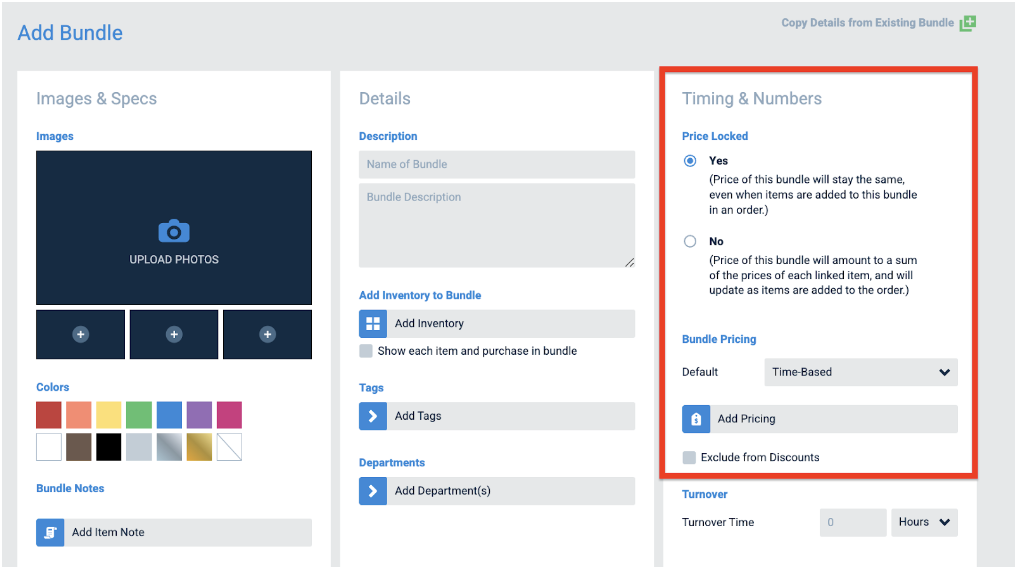Viewport: 1018px width, 570px height.
Task: Check Show each item and purchase in bundle
Action: pyautogui.click(x=366, y=351)
